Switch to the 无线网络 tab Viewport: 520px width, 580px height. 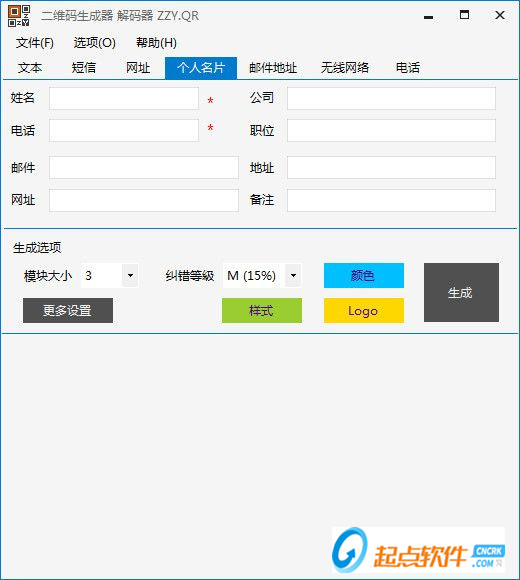[345, 68]
